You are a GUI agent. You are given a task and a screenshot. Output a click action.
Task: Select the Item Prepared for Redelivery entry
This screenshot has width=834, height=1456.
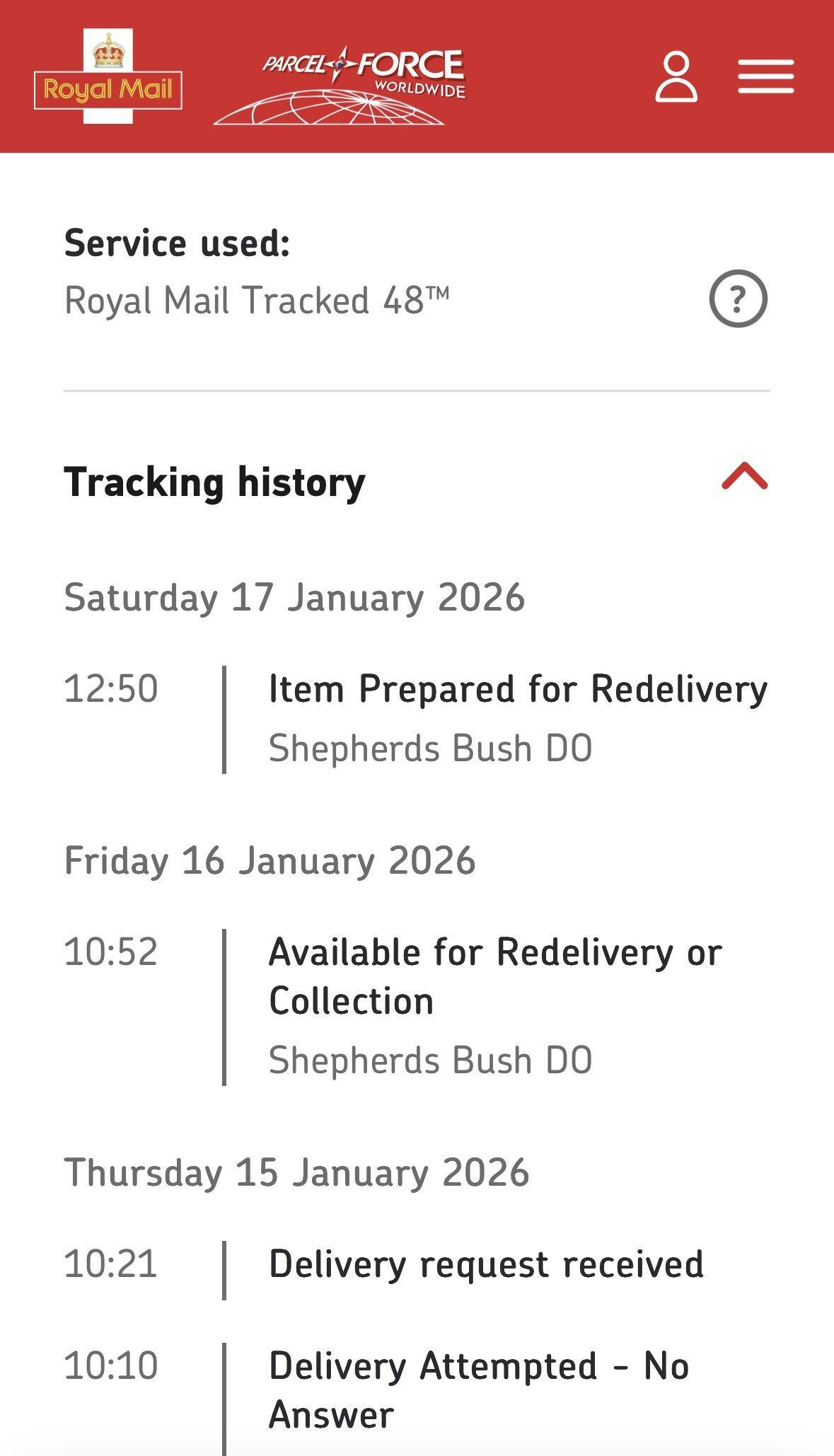pyautogui.click(x=518, y=689)
